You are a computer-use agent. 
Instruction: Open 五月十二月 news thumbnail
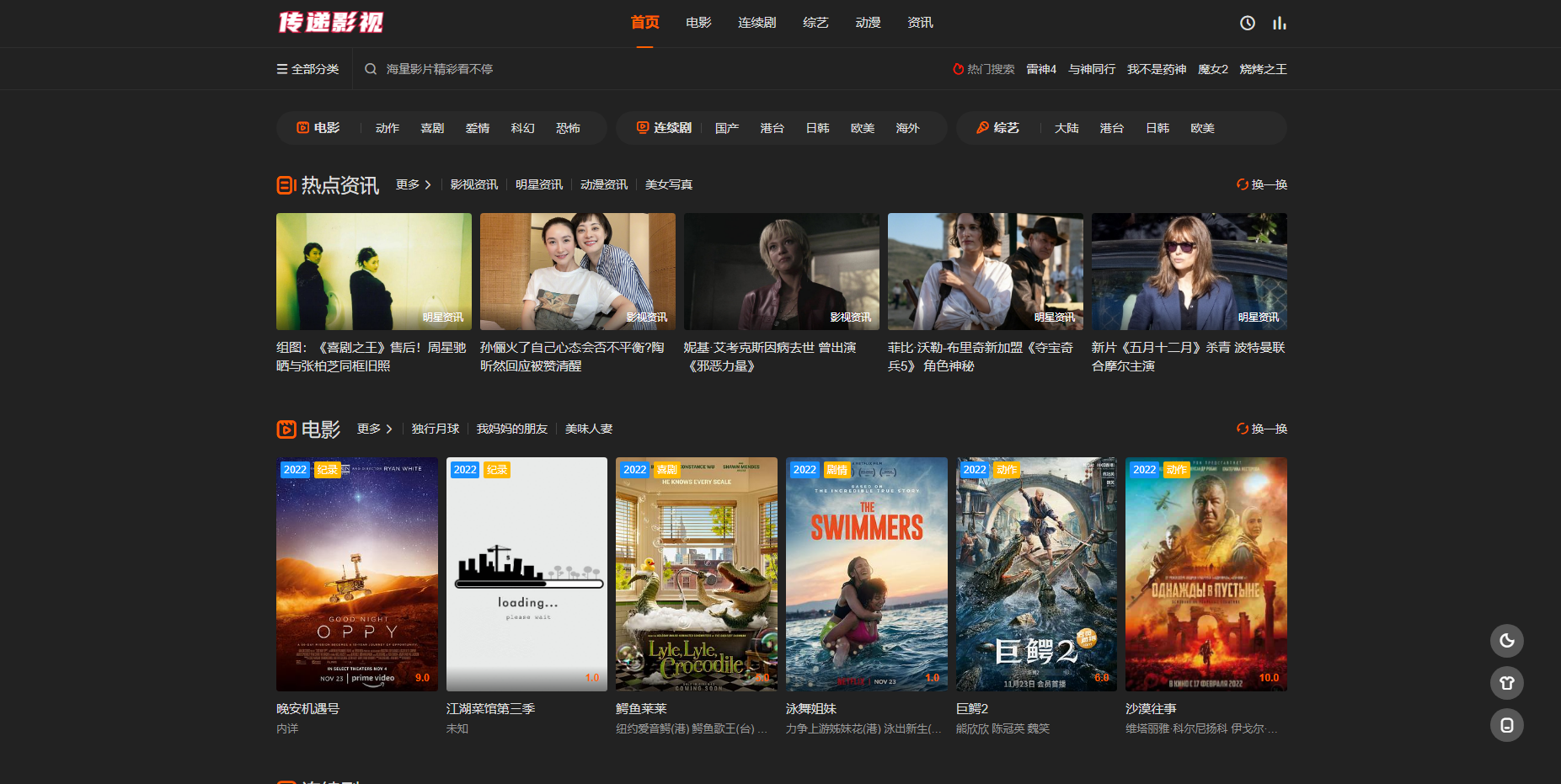pyautogui.click(x=1189, y=271)
